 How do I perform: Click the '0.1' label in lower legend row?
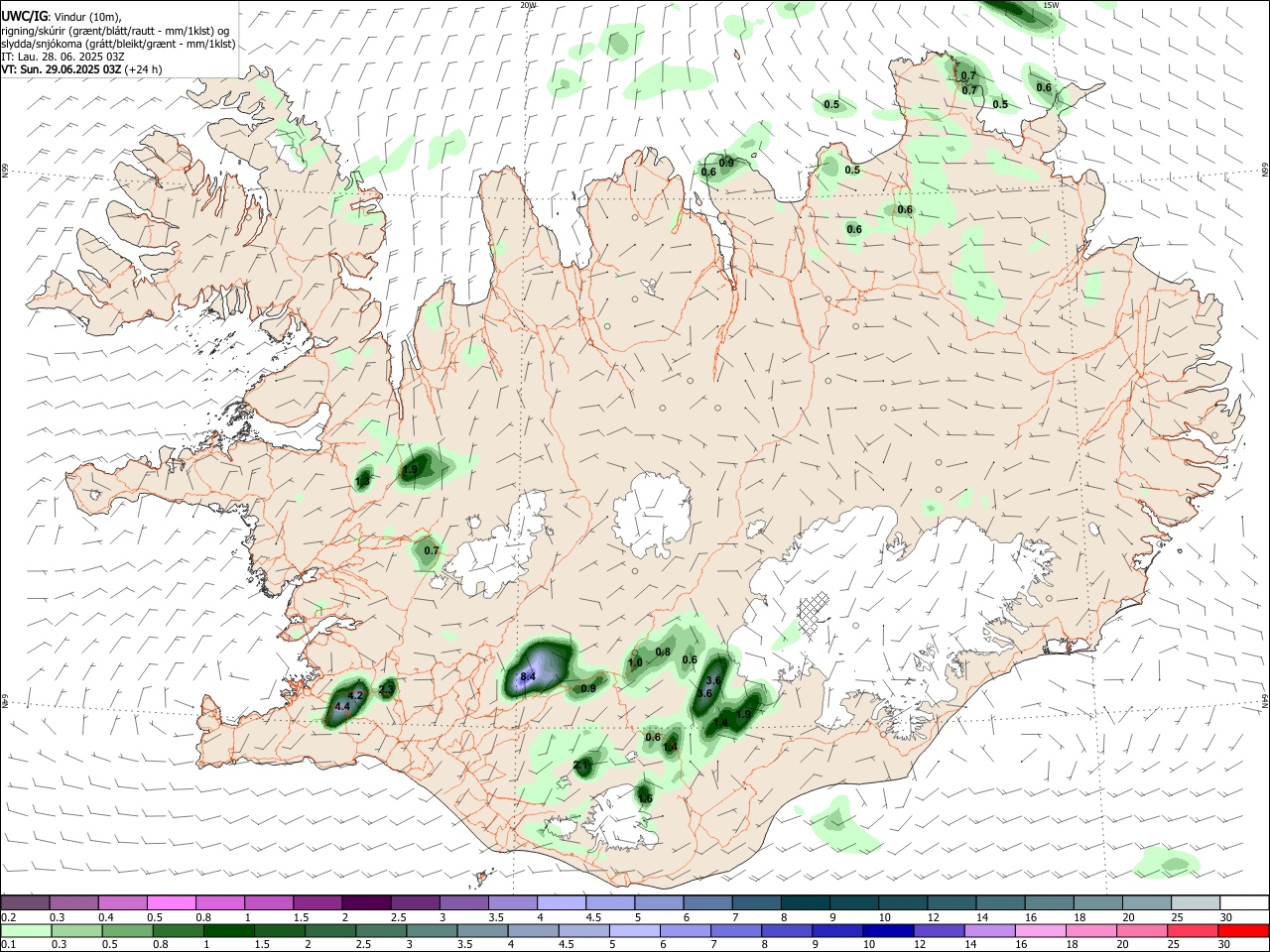pos(9,945)
